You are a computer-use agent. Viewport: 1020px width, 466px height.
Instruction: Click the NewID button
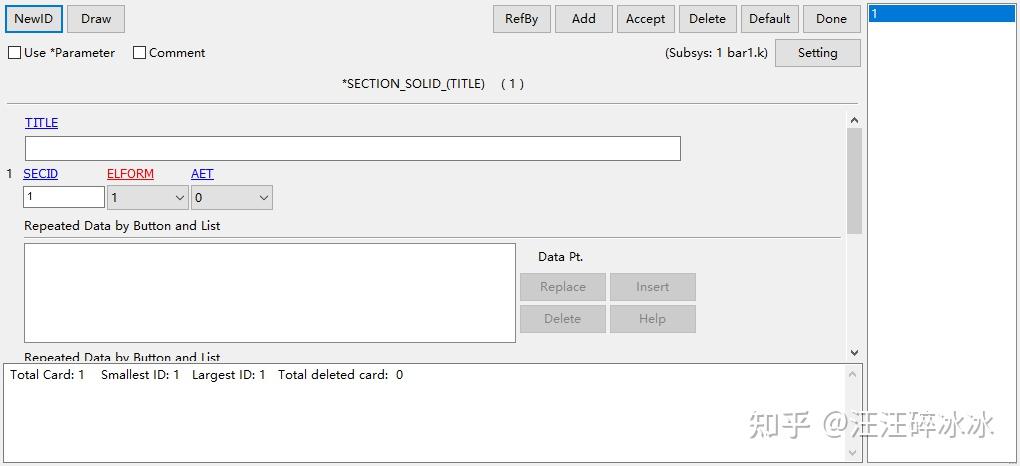click(x=34, y=19)
